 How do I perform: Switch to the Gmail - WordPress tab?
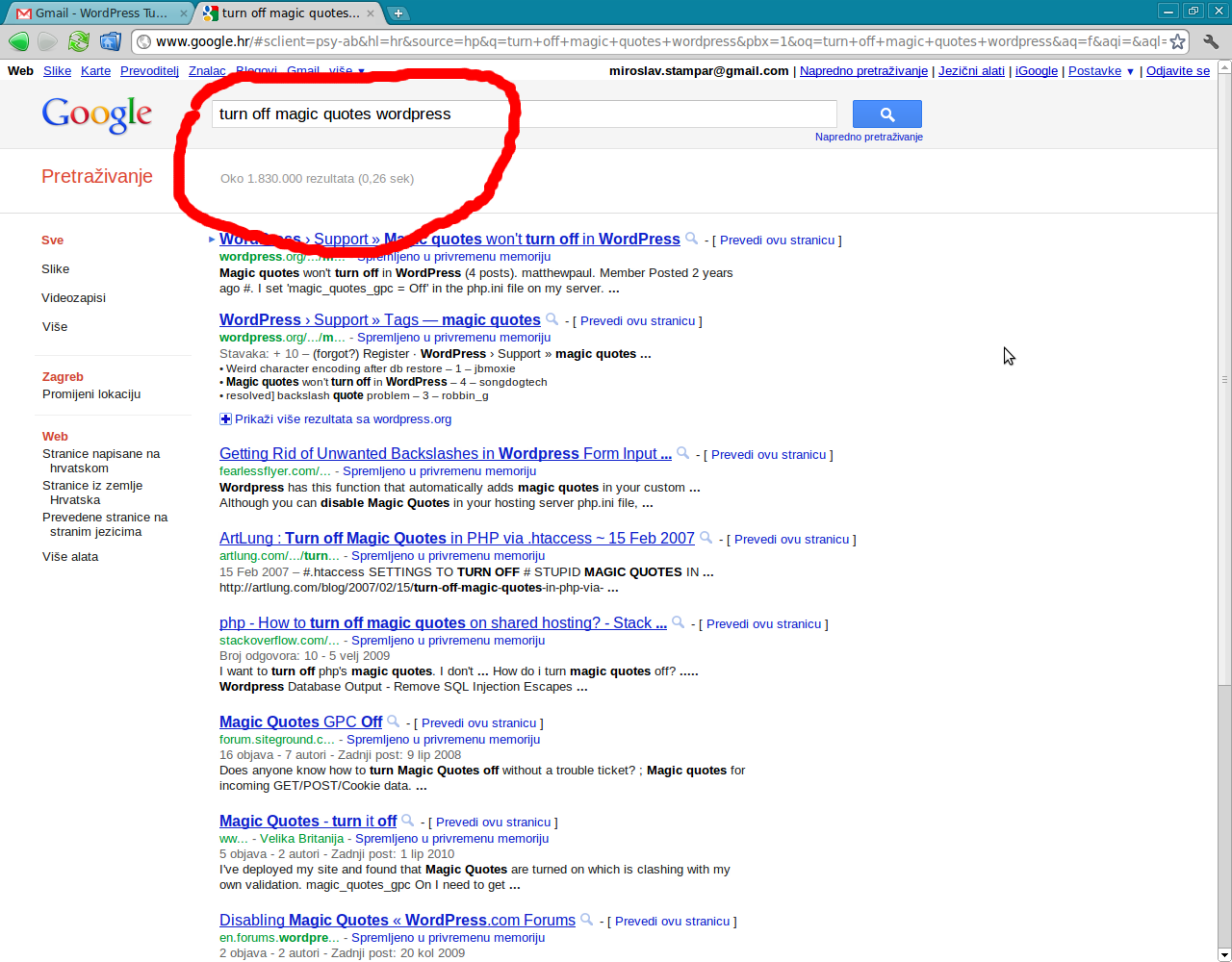(x=99, y=13)
